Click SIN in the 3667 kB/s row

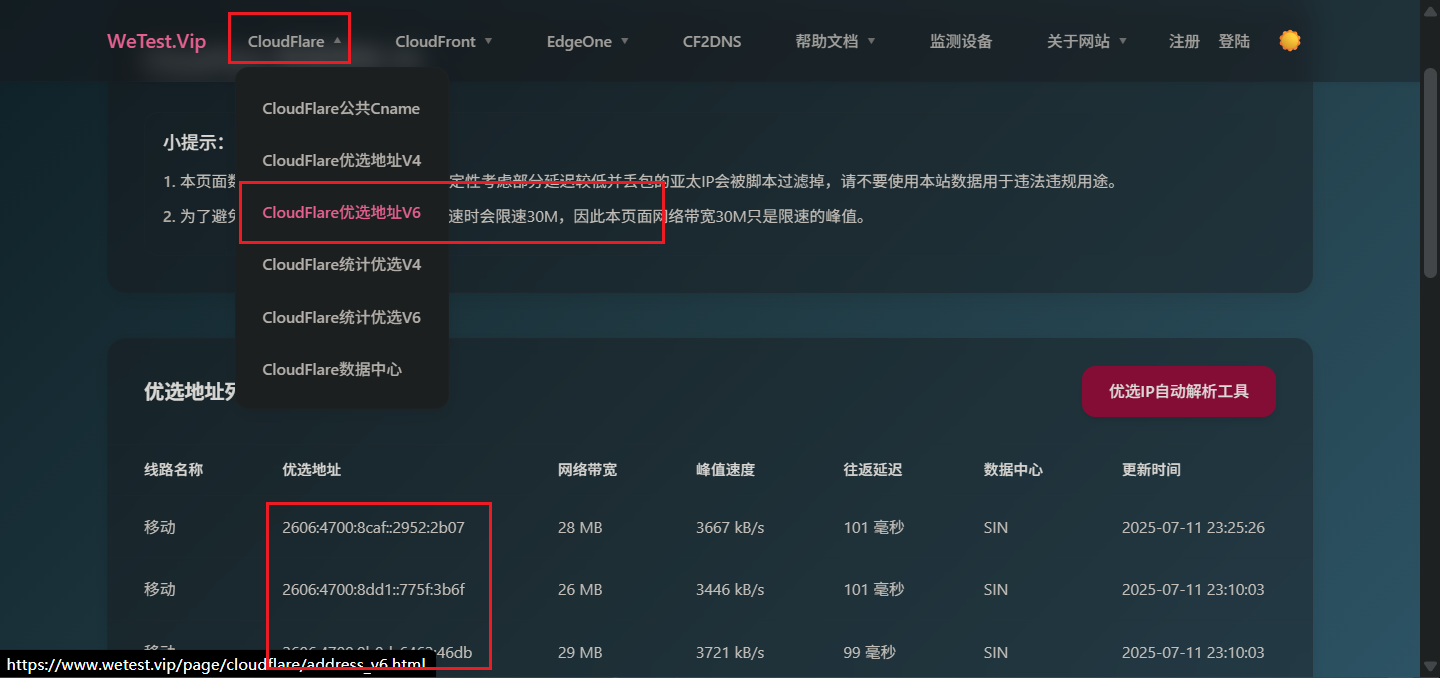996,527
